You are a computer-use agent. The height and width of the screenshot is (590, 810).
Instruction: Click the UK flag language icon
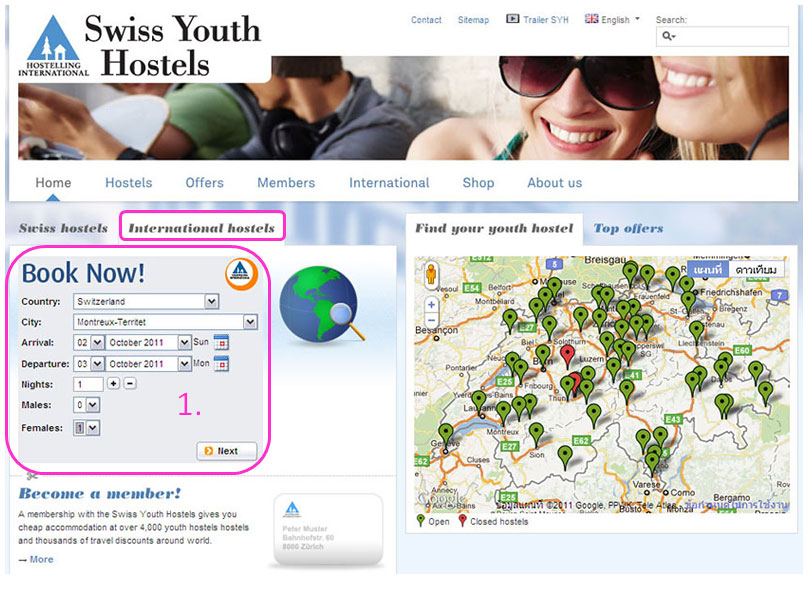pyautogui.click(x=591, y=19)
